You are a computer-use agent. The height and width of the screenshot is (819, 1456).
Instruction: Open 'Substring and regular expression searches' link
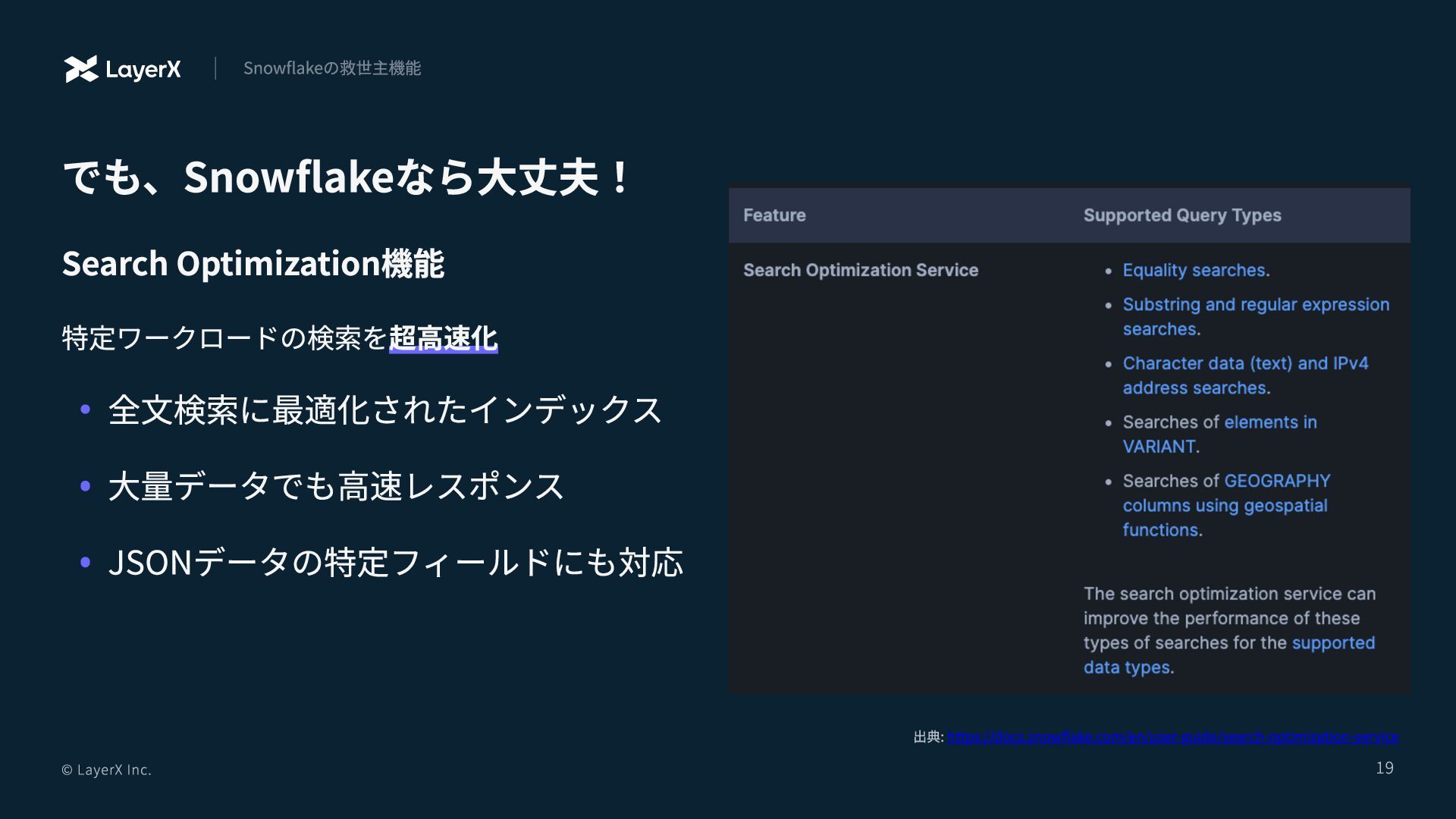pyautogui.click(x=1256, y=317)
